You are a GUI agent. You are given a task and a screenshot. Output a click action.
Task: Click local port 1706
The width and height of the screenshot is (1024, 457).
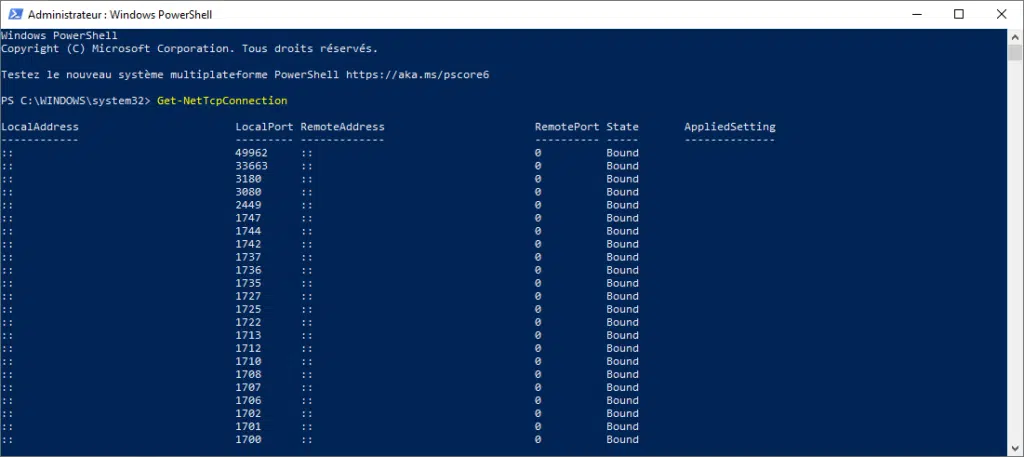pyautogui.click(x=248, y=401)
